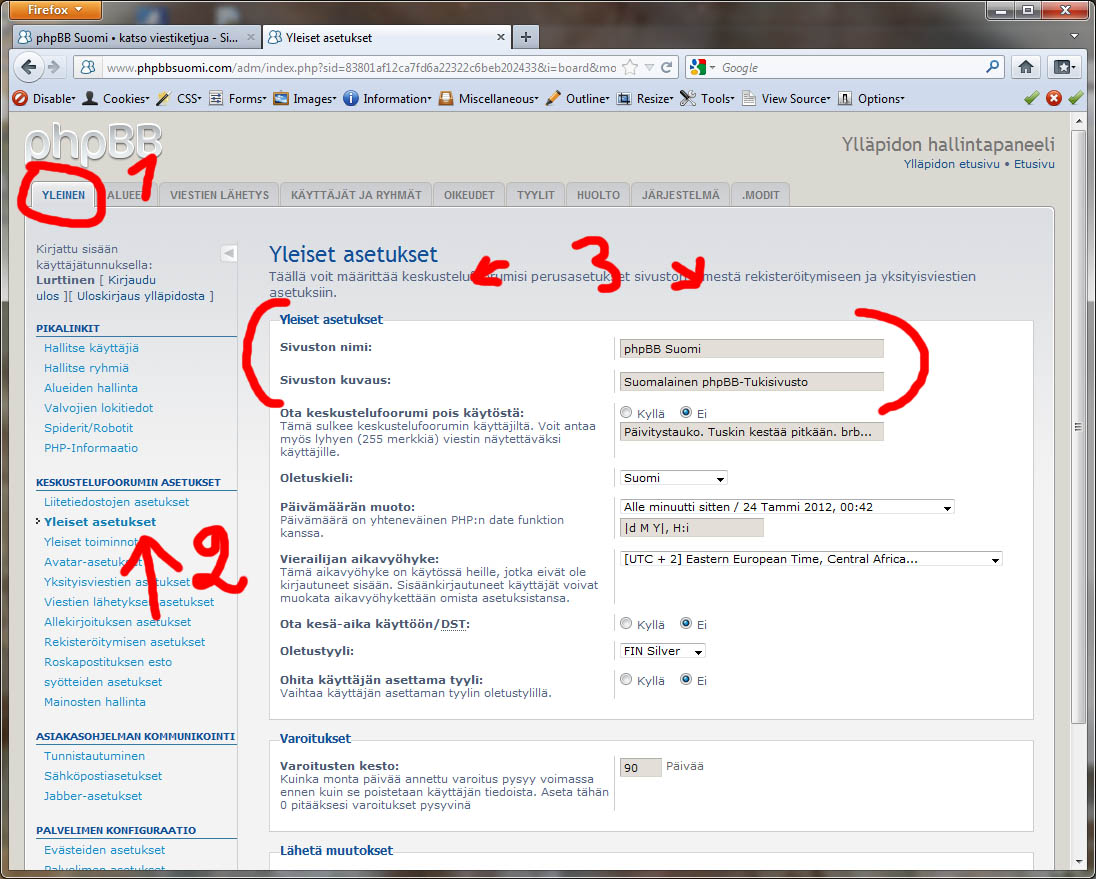The height and width of the screenshot is (879, 1096).
Task: Open the Oletustyyli FIN Silver dropdown
Action: (662, 651)
